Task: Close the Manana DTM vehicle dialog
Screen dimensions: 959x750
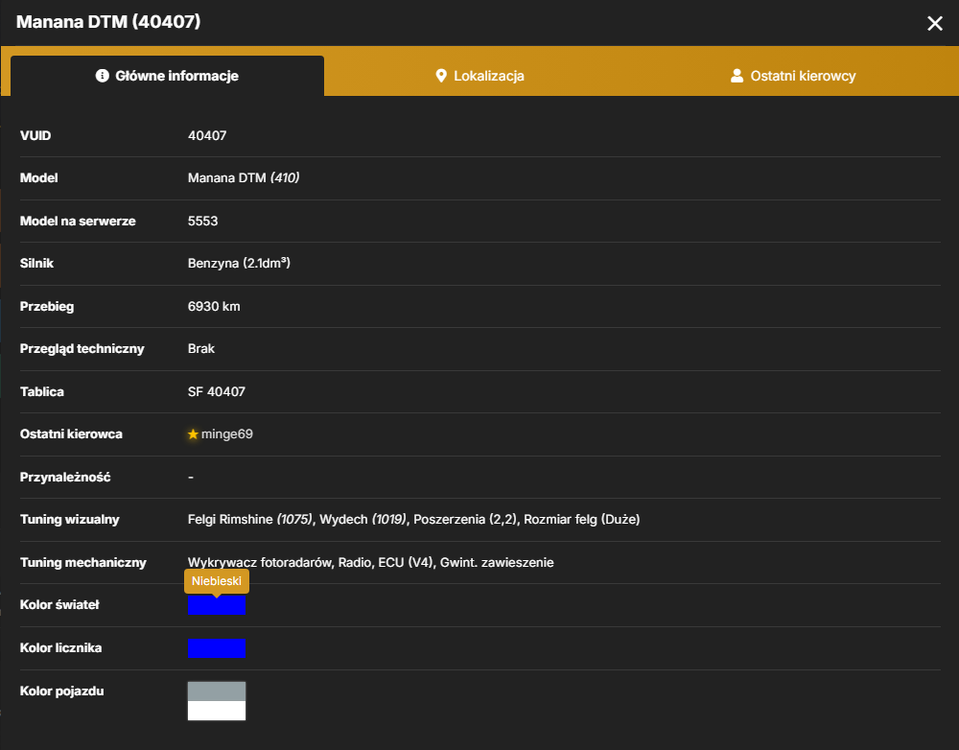Action: 935,23
